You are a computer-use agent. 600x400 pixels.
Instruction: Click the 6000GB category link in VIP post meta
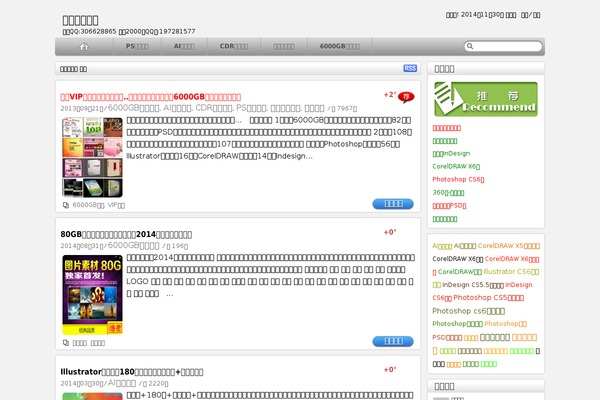coord(133,108)
